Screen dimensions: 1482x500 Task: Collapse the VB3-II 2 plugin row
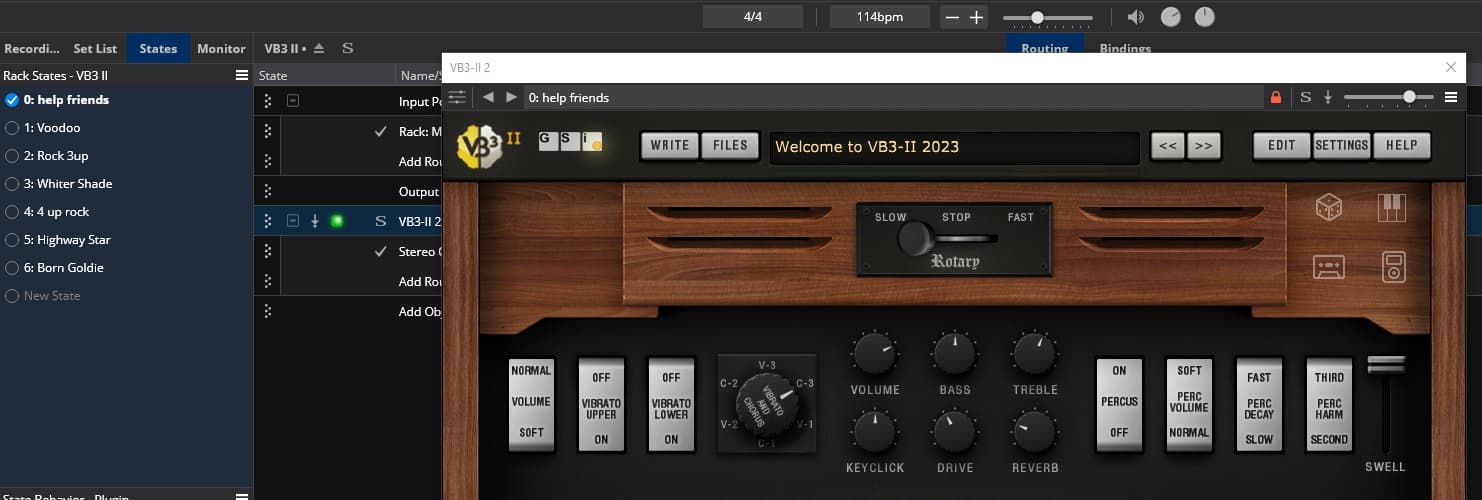293,221
